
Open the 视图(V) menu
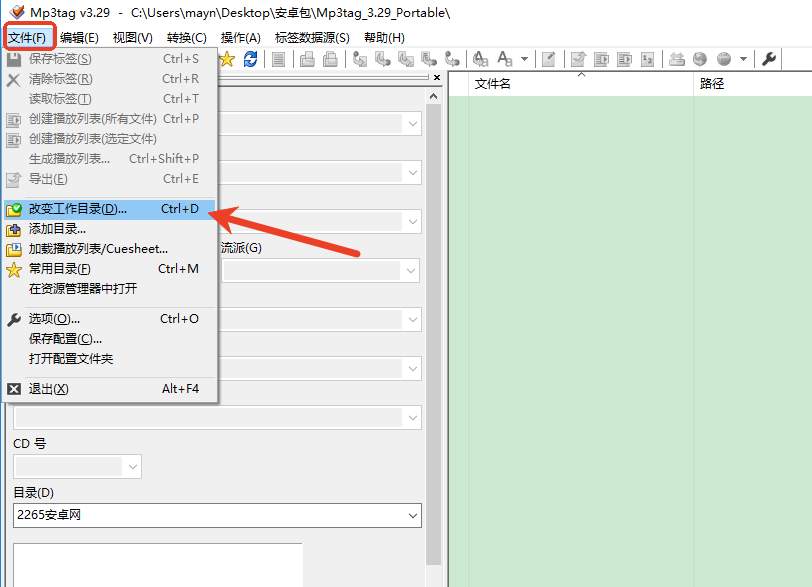[x=133, y=38]
